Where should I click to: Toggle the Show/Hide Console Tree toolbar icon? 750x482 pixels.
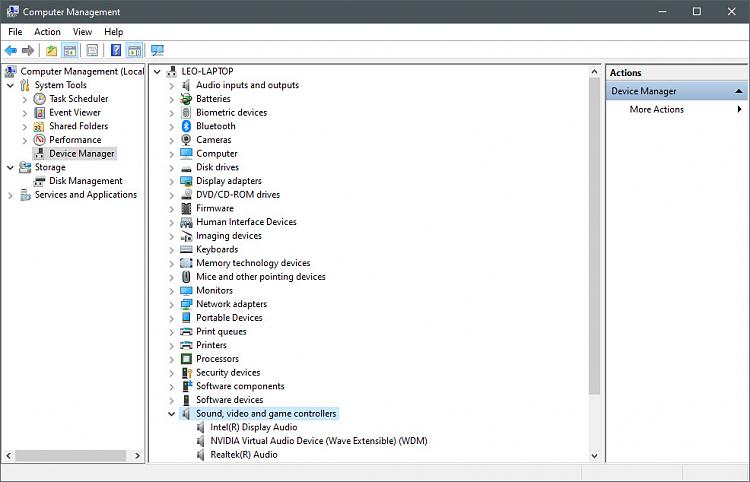pyautogui.click(x=70, y=50)
